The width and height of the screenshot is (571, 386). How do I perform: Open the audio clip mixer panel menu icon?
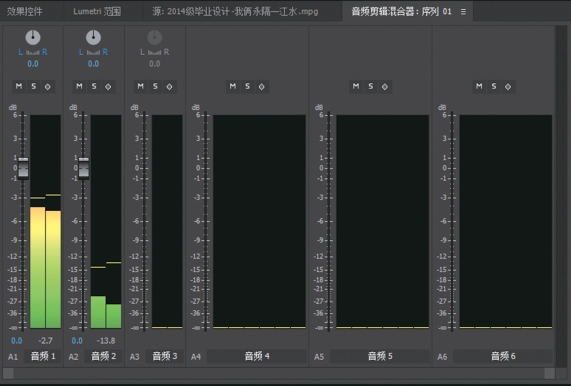(x=463, y=12)
